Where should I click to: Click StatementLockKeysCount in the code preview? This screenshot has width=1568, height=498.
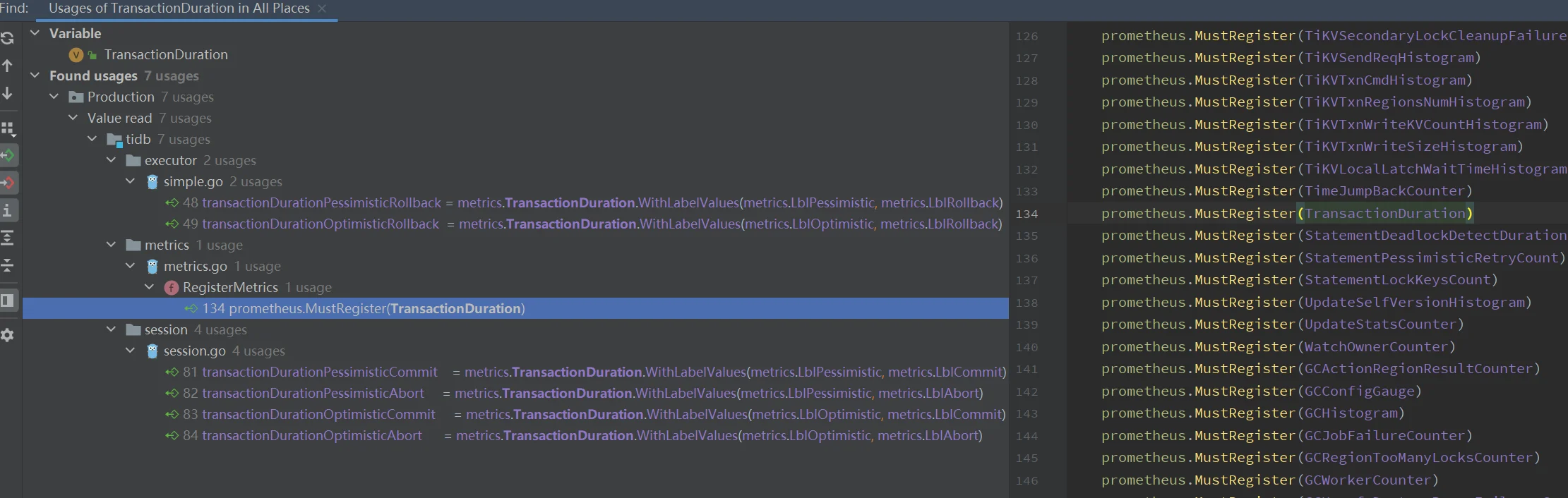[1398, 279]
